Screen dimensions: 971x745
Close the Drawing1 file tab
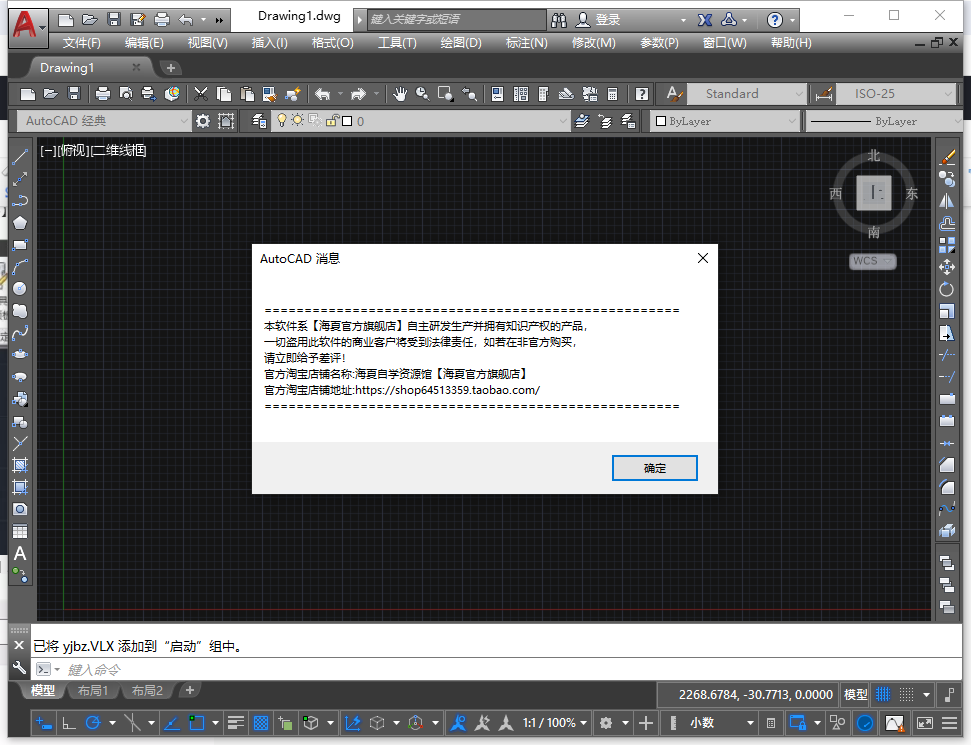coord(136,68)
